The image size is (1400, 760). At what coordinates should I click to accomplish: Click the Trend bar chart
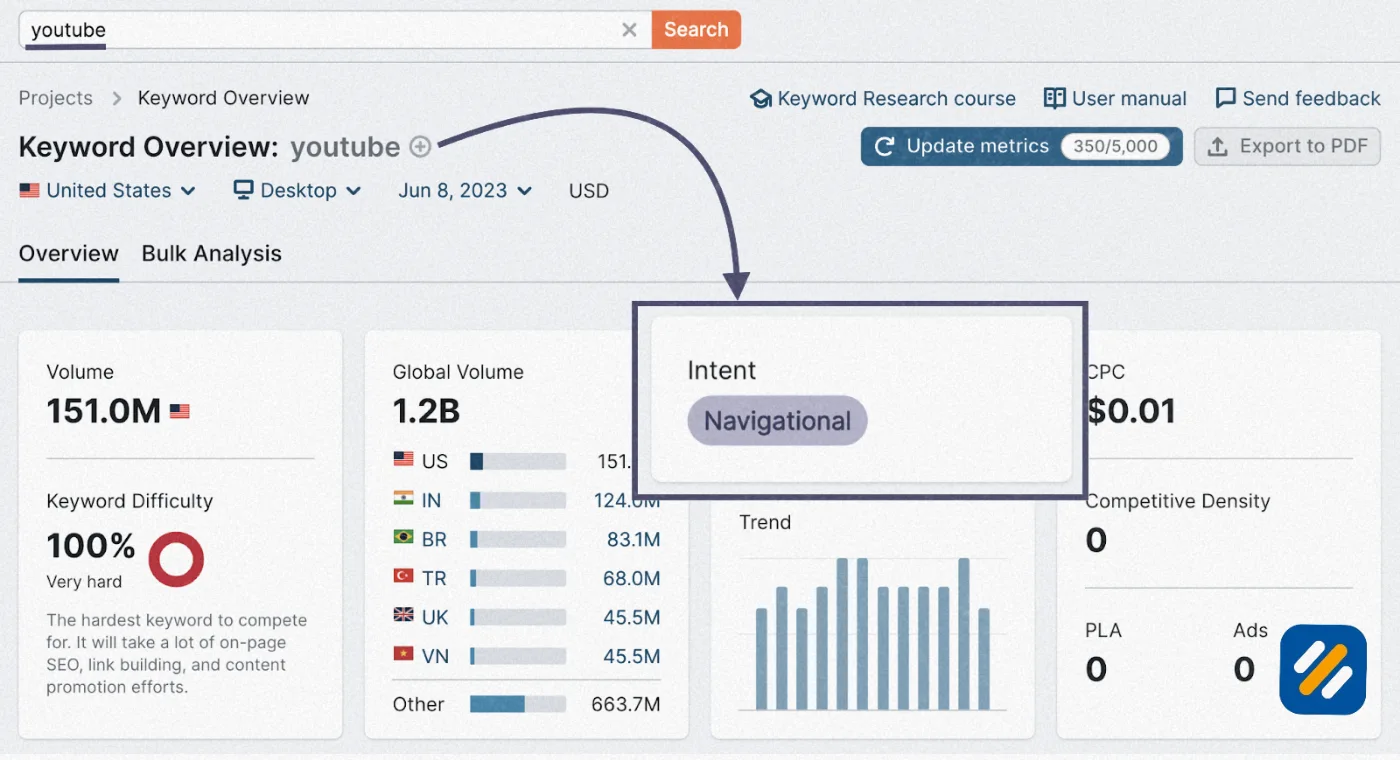[873, 634]
